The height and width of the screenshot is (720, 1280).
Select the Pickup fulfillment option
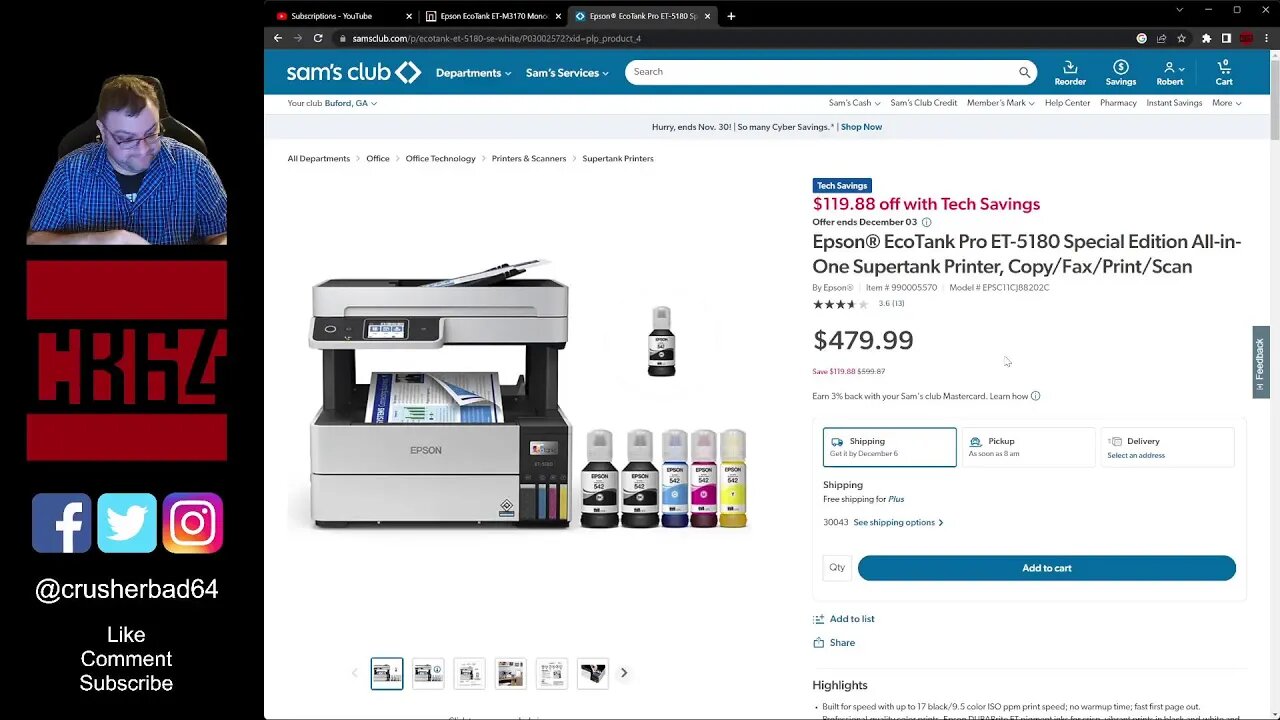click(1028, 447)
